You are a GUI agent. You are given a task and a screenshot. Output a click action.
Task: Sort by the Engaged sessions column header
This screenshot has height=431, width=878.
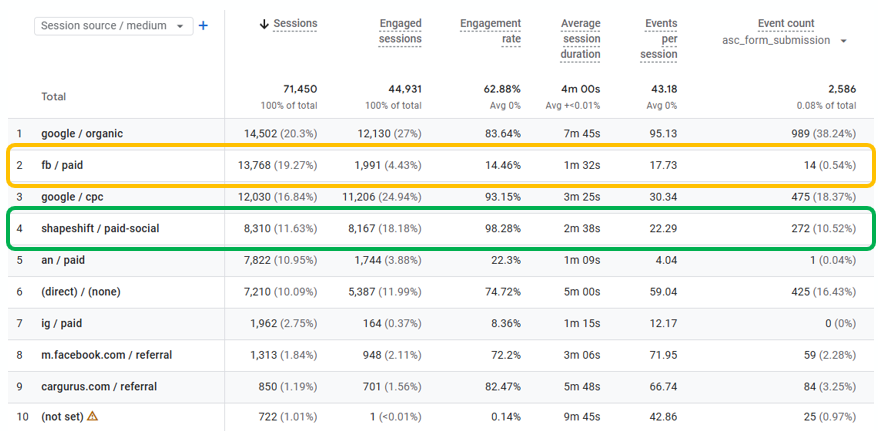(x=400, y=31)
